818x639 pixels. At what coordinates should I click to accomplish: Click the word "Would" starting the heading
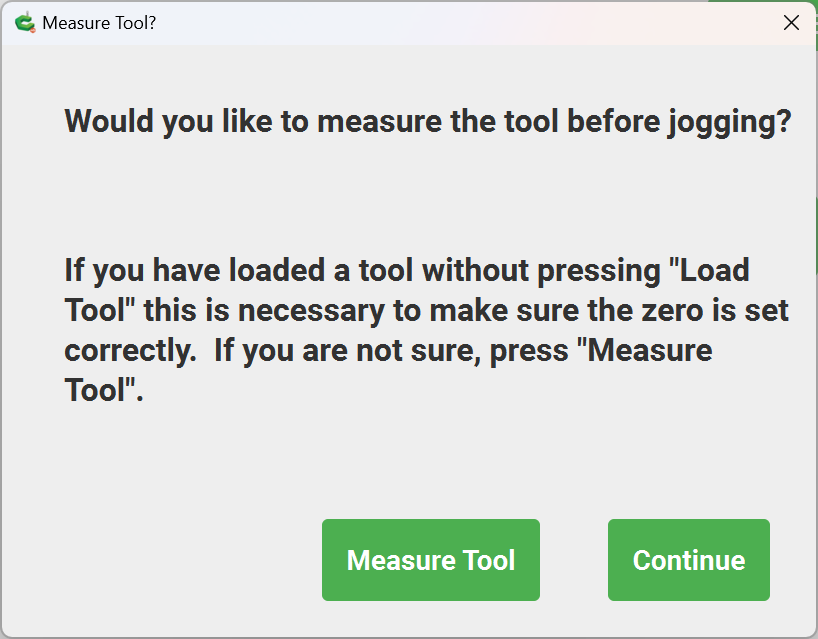[x=109, y=122]
